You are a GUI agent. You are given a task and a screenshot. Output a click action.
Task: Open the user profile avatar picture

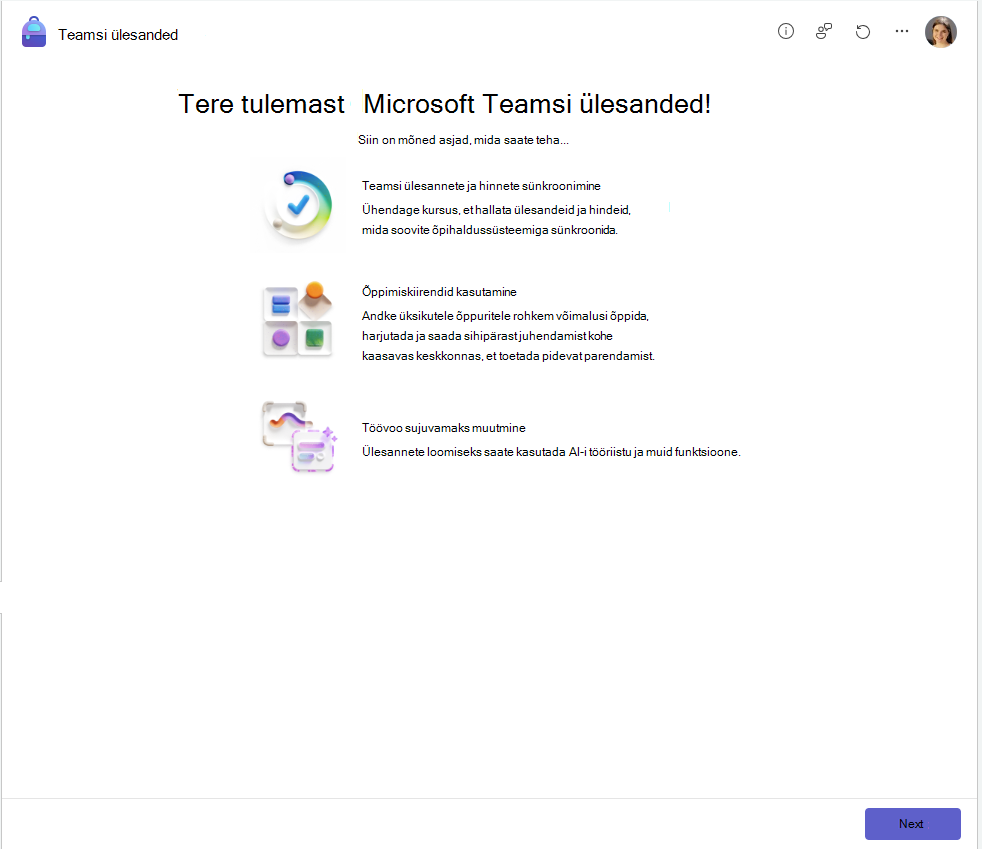point(941,32)
